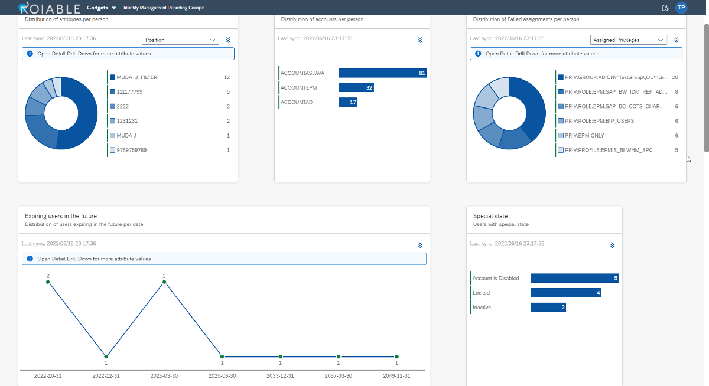Open drill-down icon in accounts per person card
The width and height of the screenshot is (709, 386).
point(420,40)
